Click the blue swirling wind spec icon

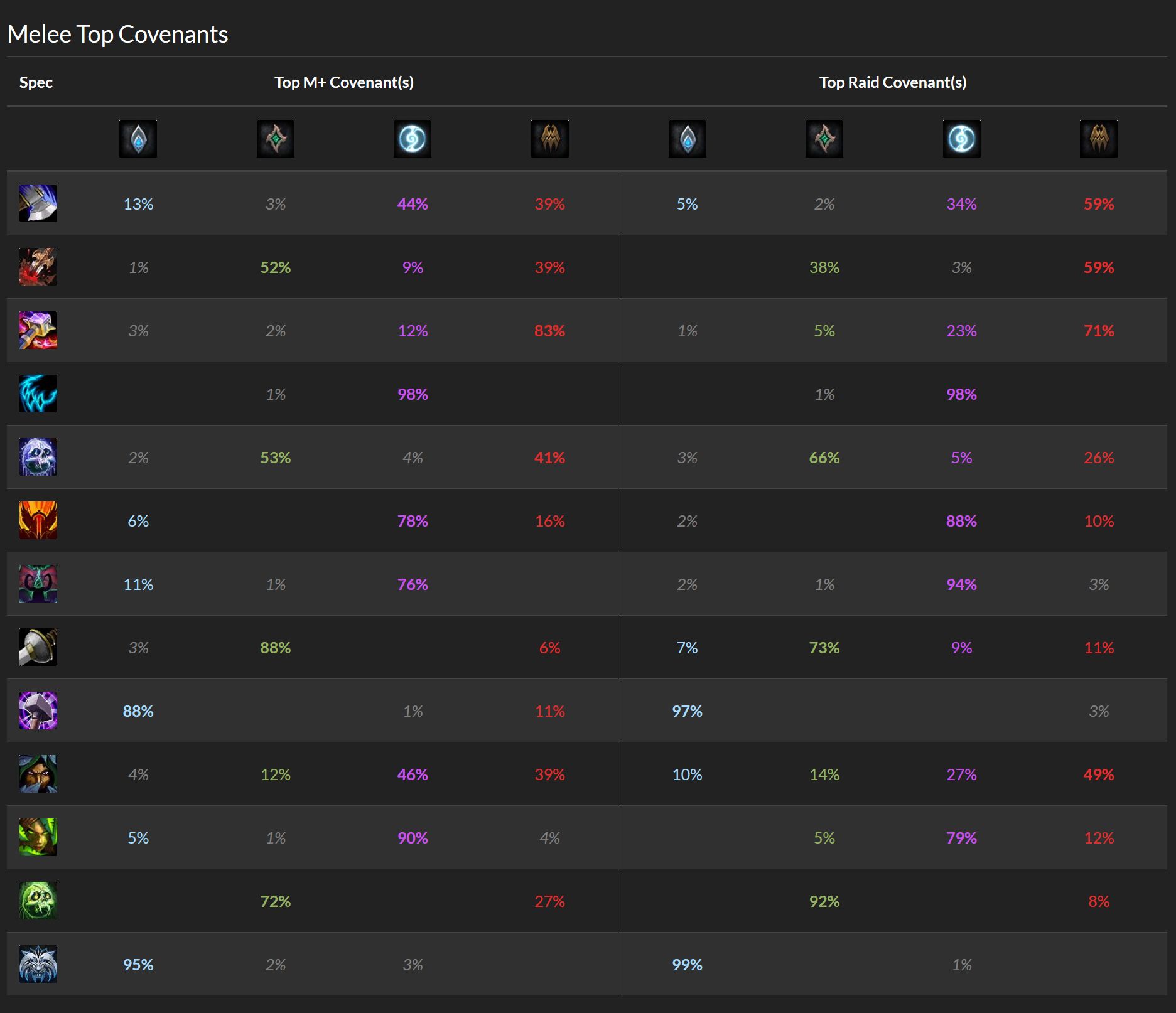[38, 394]
